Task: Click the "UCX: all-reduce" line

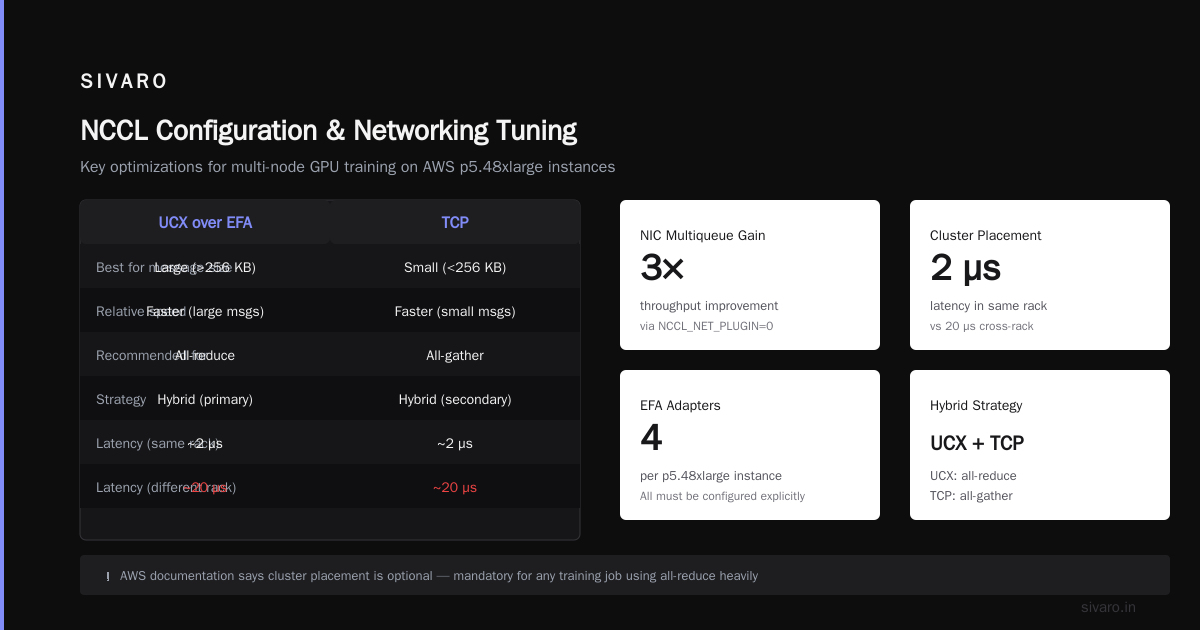Action: (x=973, y=476)
